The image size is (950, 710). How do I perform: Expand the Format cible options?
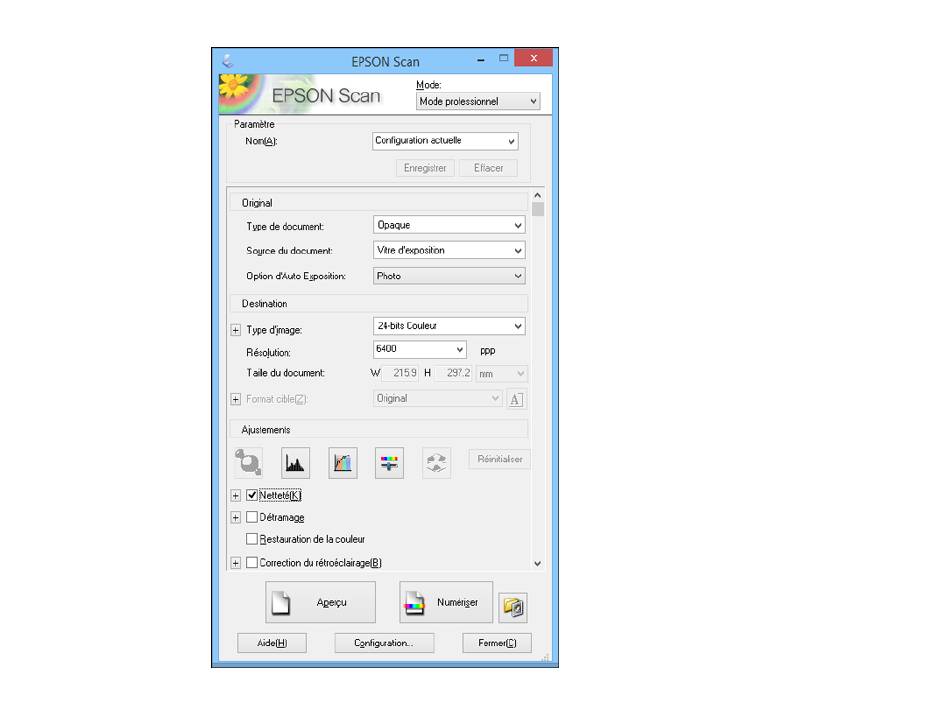[x=236, y=399]
